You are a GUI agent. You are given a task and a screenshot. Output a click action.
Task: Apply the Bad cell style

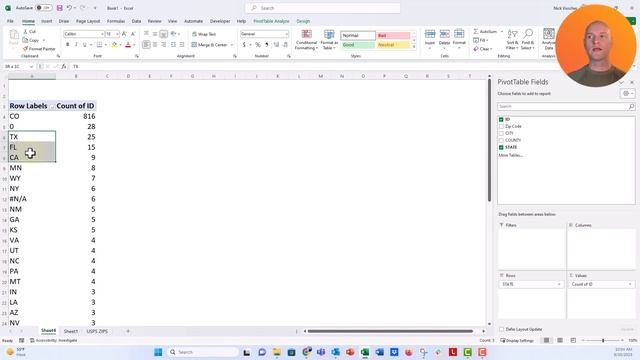393,36
